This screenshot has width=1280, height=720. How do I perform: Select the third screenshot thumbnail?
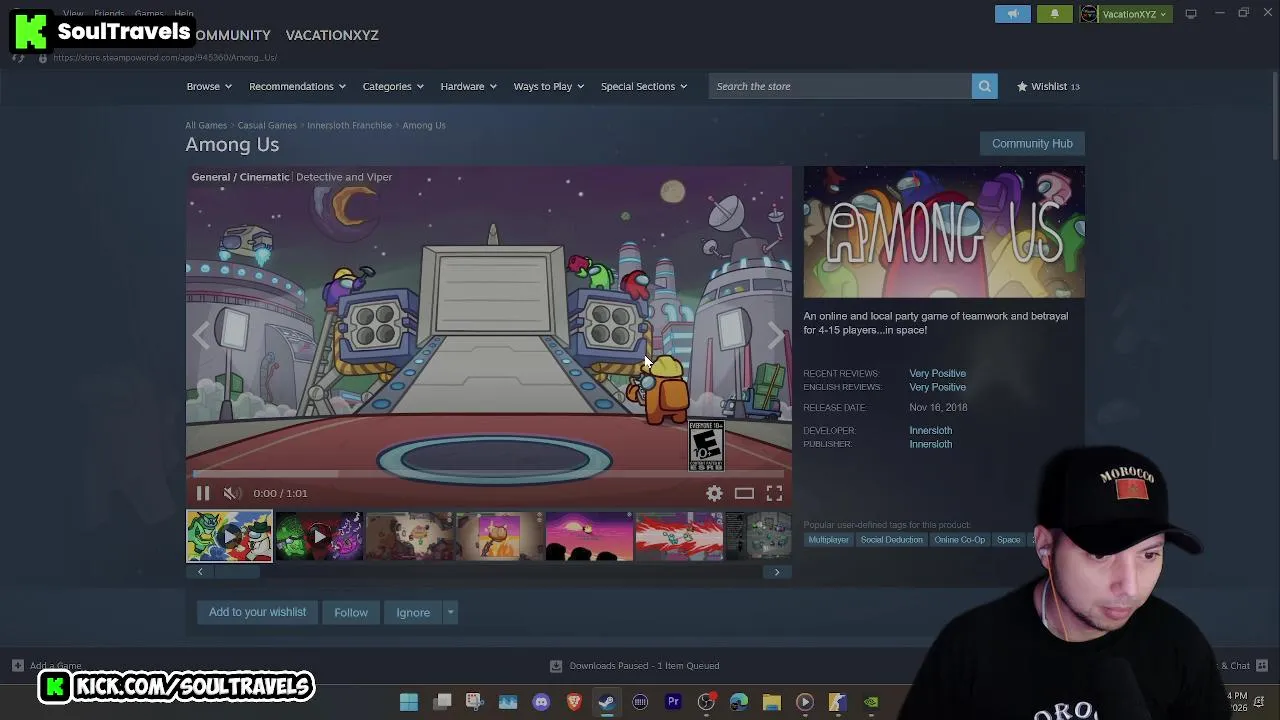point(409,536)
